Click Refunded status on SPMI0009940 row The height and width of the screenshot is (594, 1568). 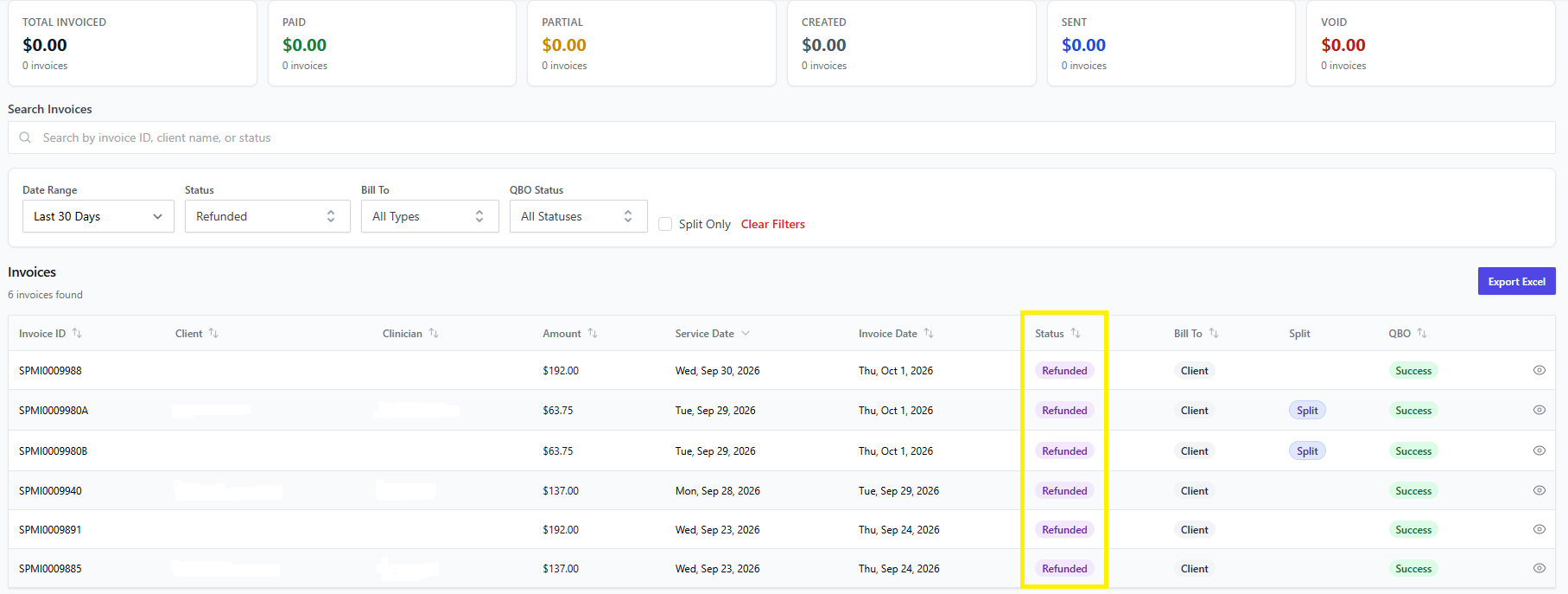point(1064,490)
